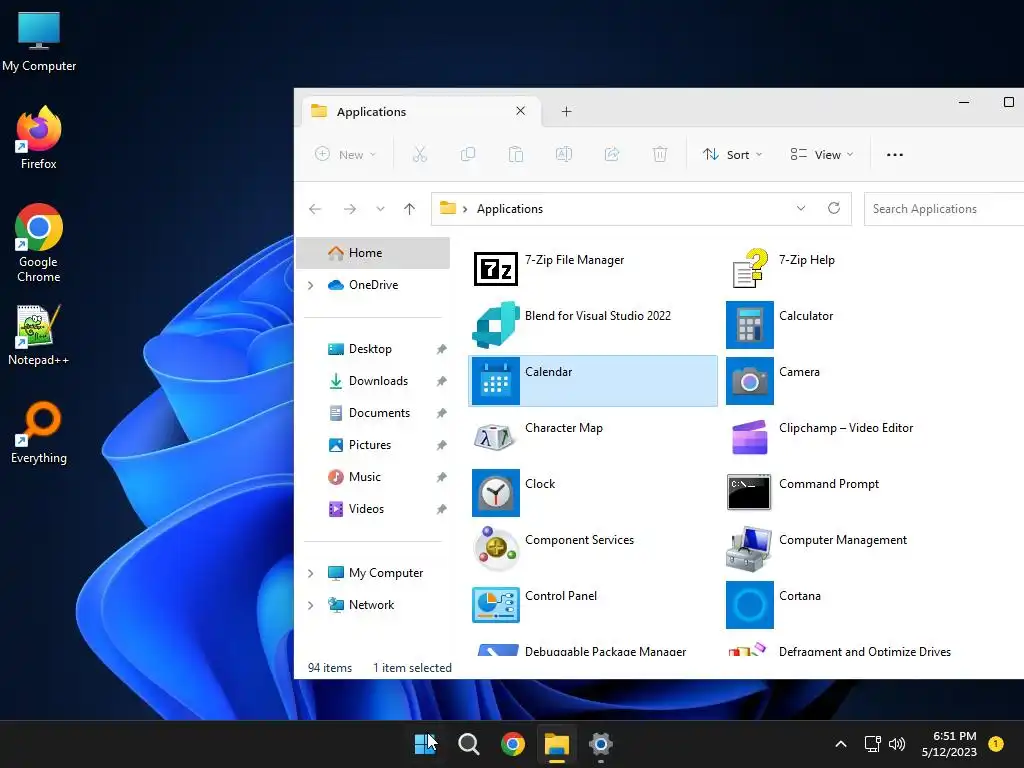Show hidden tray icons chevron
This screenshot has width=1024, height=768.
click(841, 744)
